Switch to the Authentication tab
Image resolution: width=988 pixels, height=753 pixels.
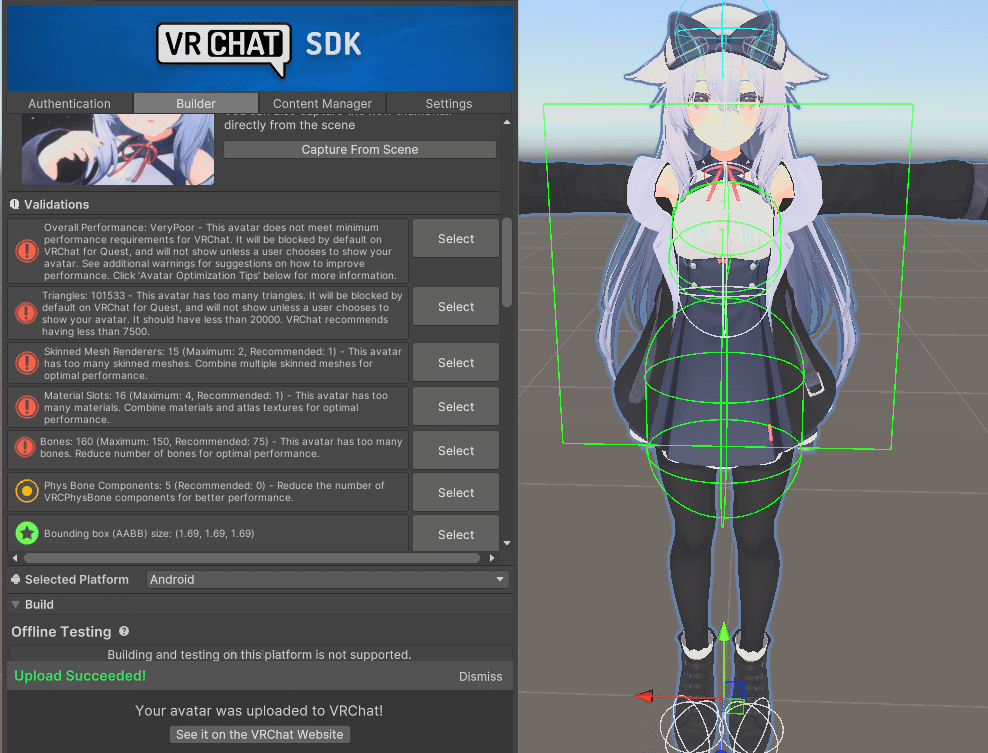[69, 103]
